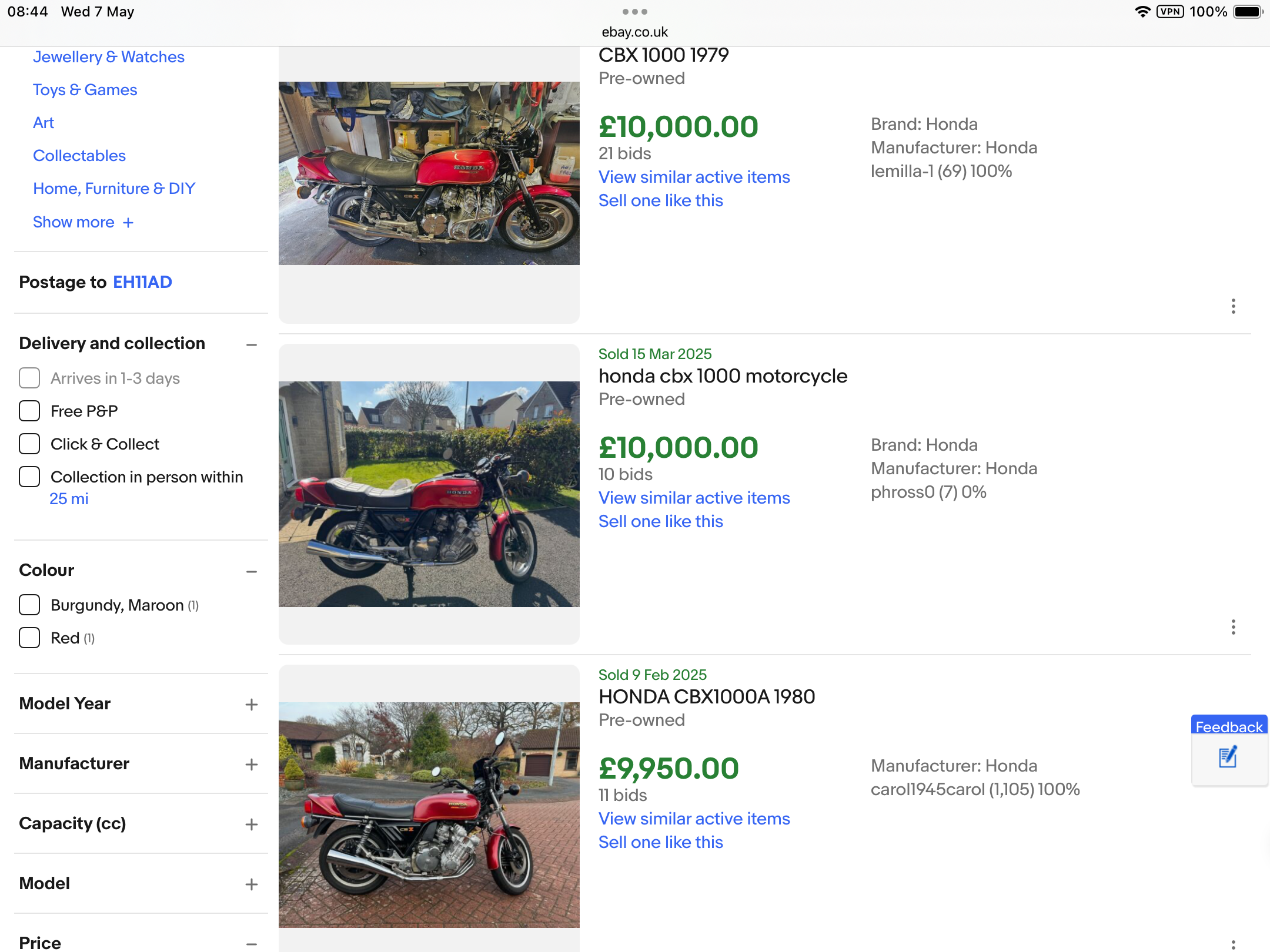Tap the Wi-Fi status icon
1270x952 pixels.
(1142, 12)
